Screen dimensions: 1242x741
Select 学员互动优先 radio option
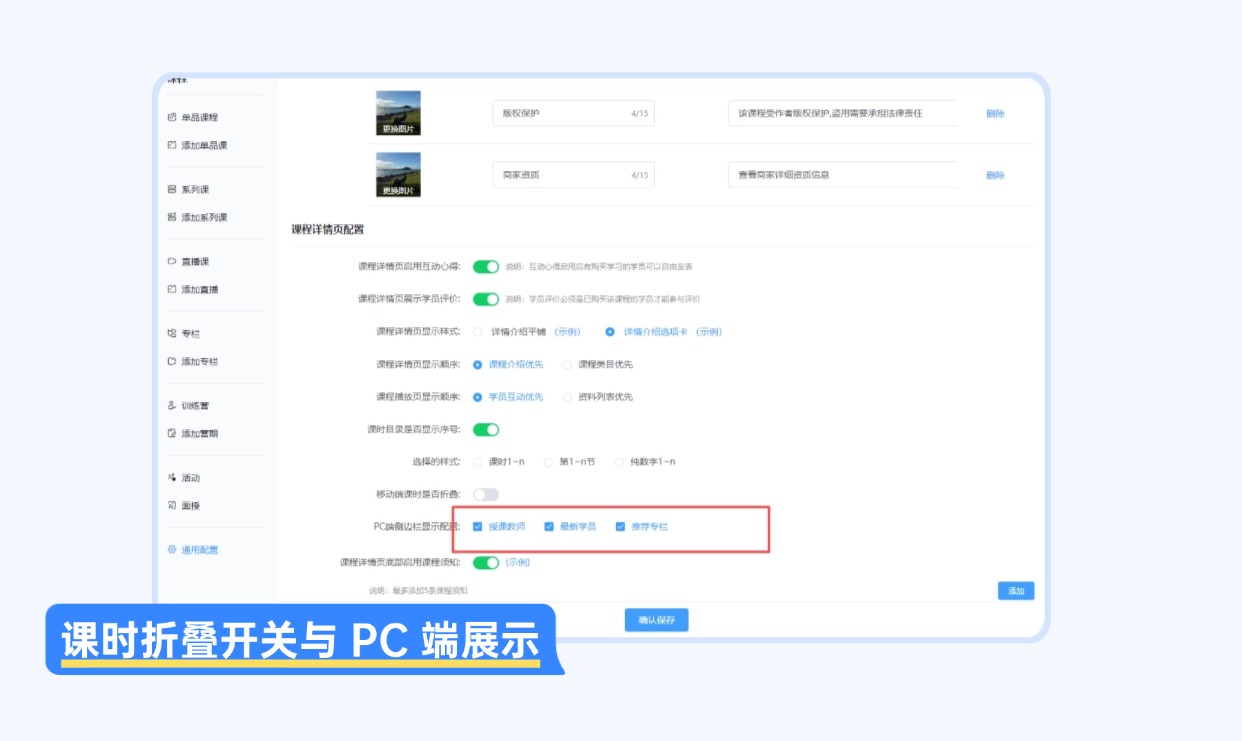pyautogui.click(x=478, y=397)
